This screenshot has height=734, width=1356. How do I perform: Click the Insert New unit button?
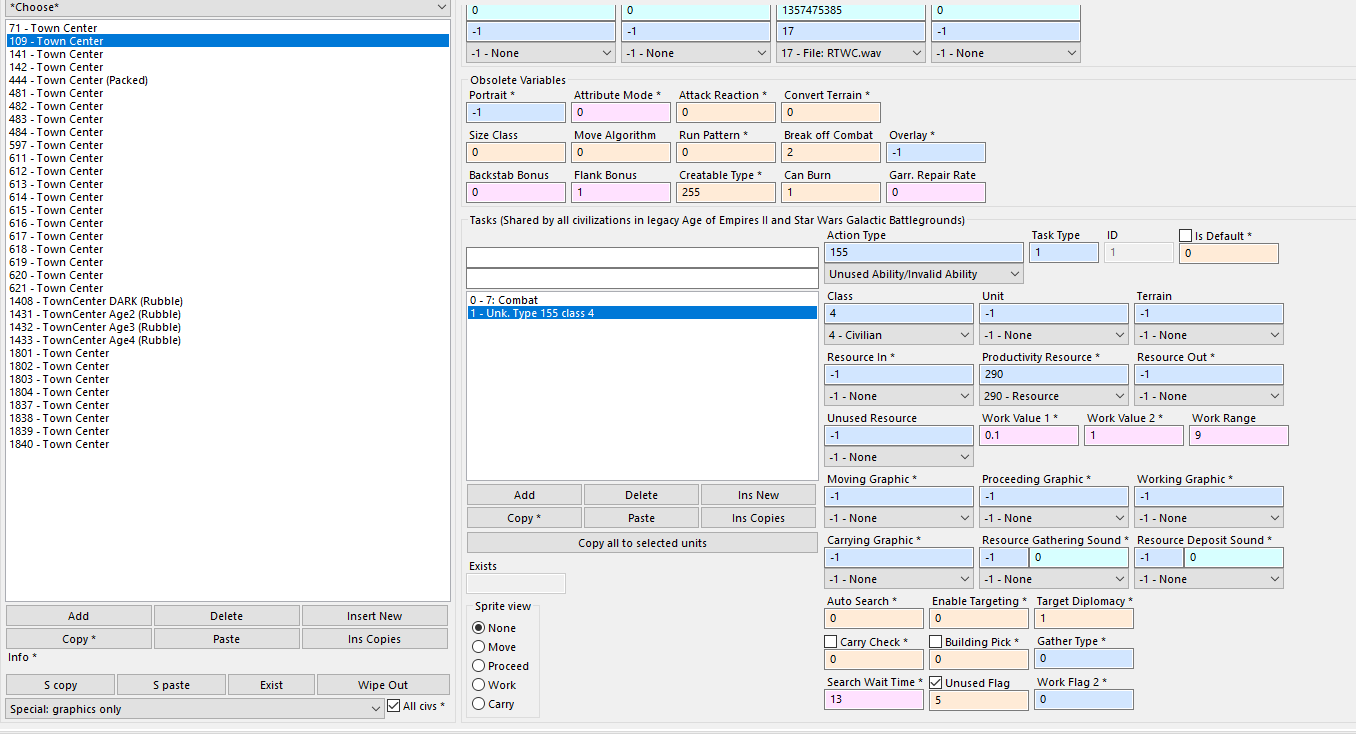375,616
